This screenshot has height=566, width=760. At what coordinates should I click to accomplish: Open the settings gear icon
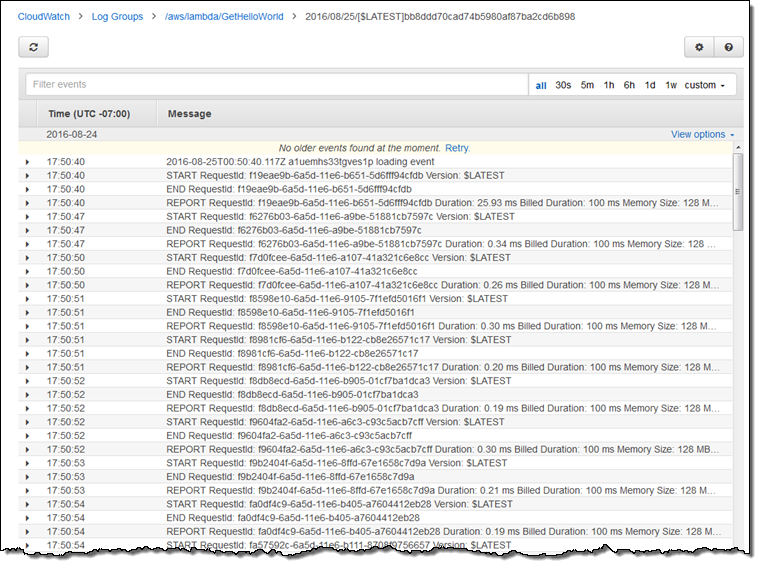pyautogui.click(x=699, y=47)
